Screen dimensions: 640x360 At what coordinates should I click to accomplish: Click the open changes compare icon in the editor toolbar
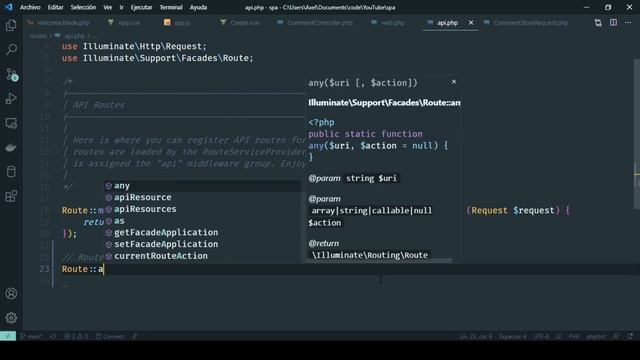598,23
